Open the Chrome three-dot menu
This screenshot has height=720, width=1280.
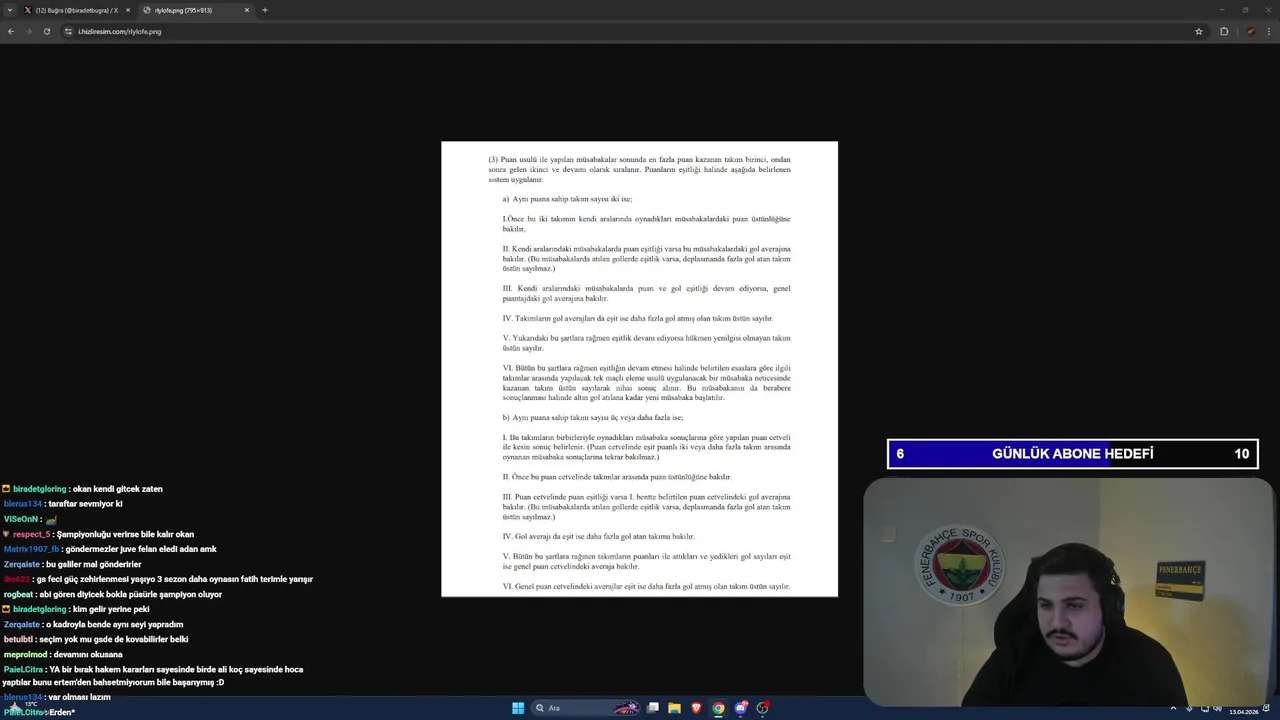tap(1269, 31)
